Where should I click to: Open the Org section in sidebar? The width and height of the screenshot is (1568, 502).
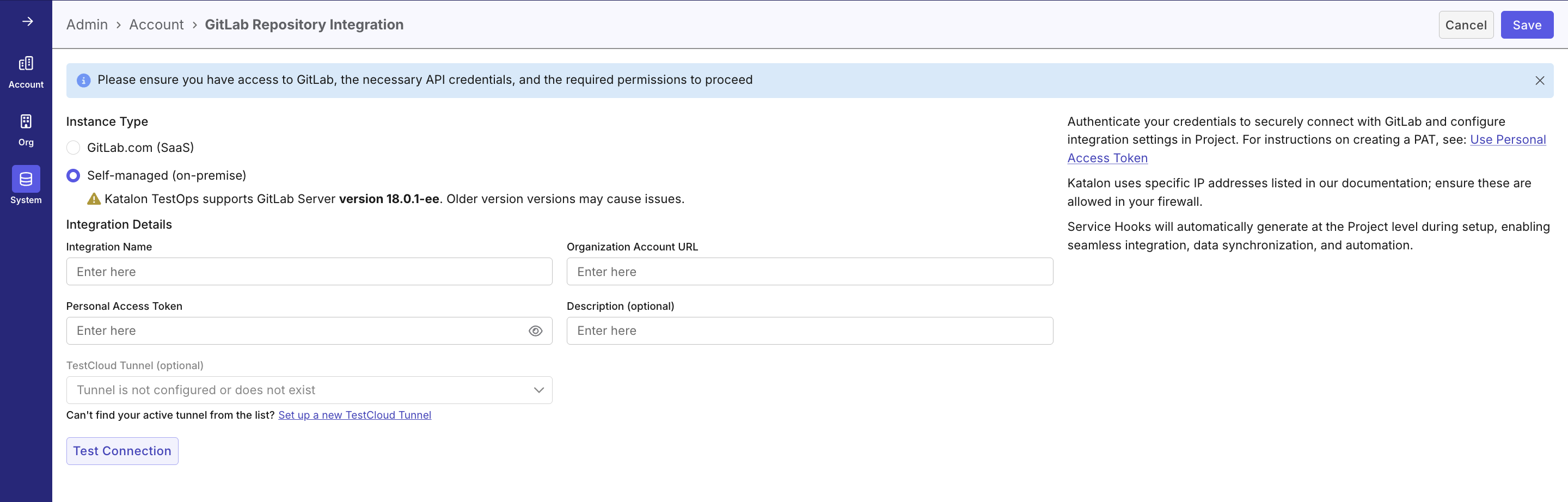[26, 129]
